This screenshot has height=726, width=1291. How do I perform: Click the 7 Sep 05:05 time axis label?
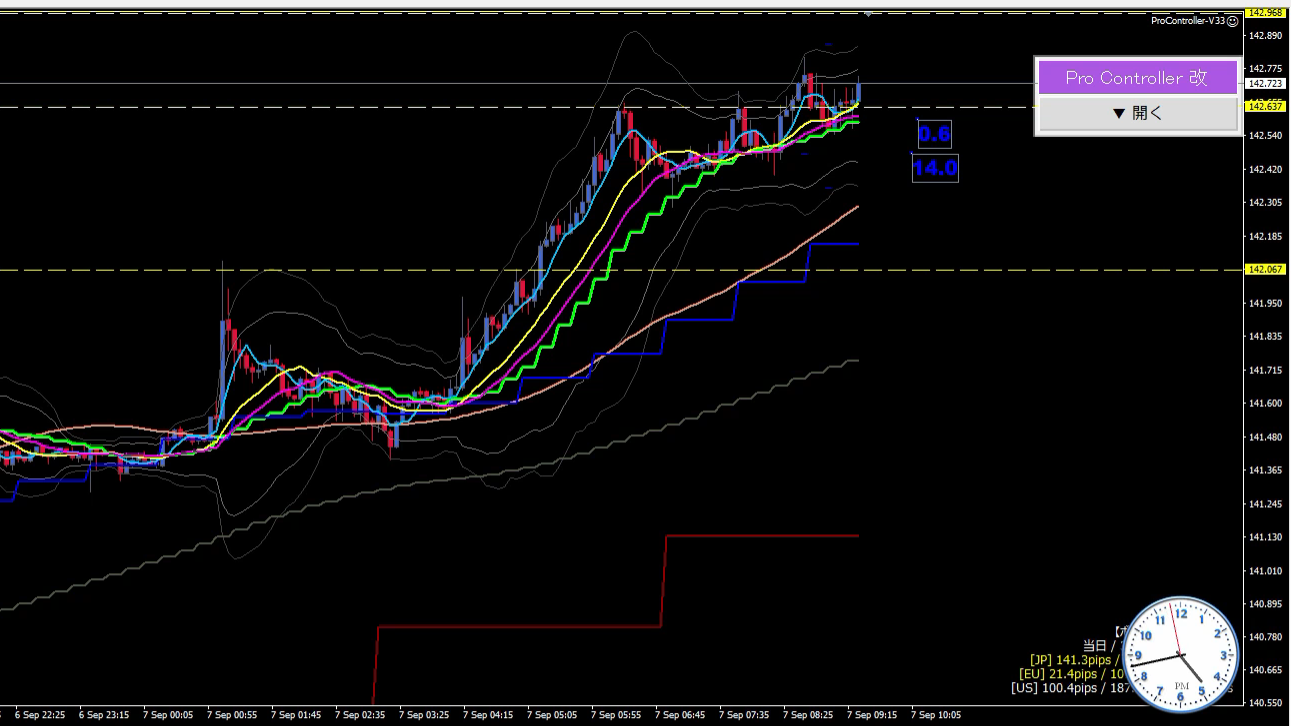tap(551, 715)
